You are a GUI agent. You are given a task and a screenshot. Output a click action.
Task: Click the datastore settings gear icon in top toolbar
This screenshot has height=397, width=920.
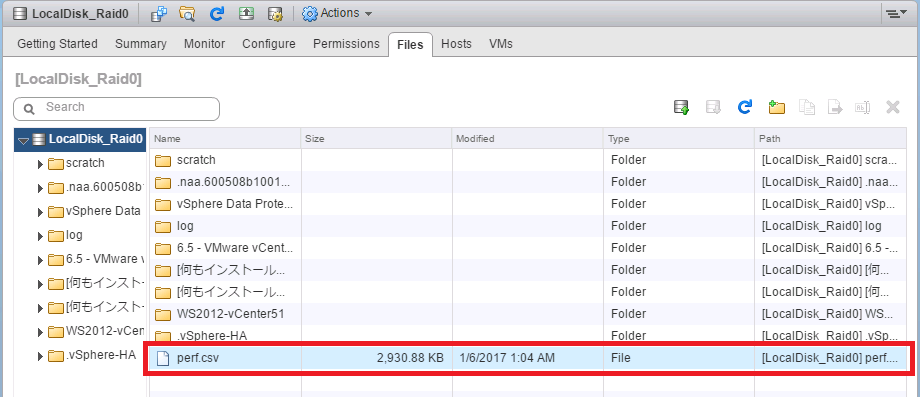pos(275,14)
